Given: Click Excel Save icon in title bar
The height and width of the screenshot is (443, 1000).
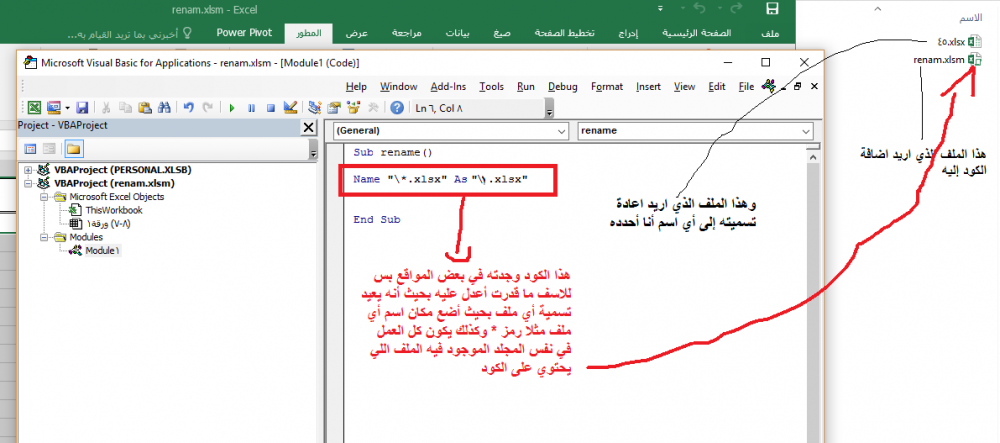Looking at the screenshot, I should [x=772, y=9].
